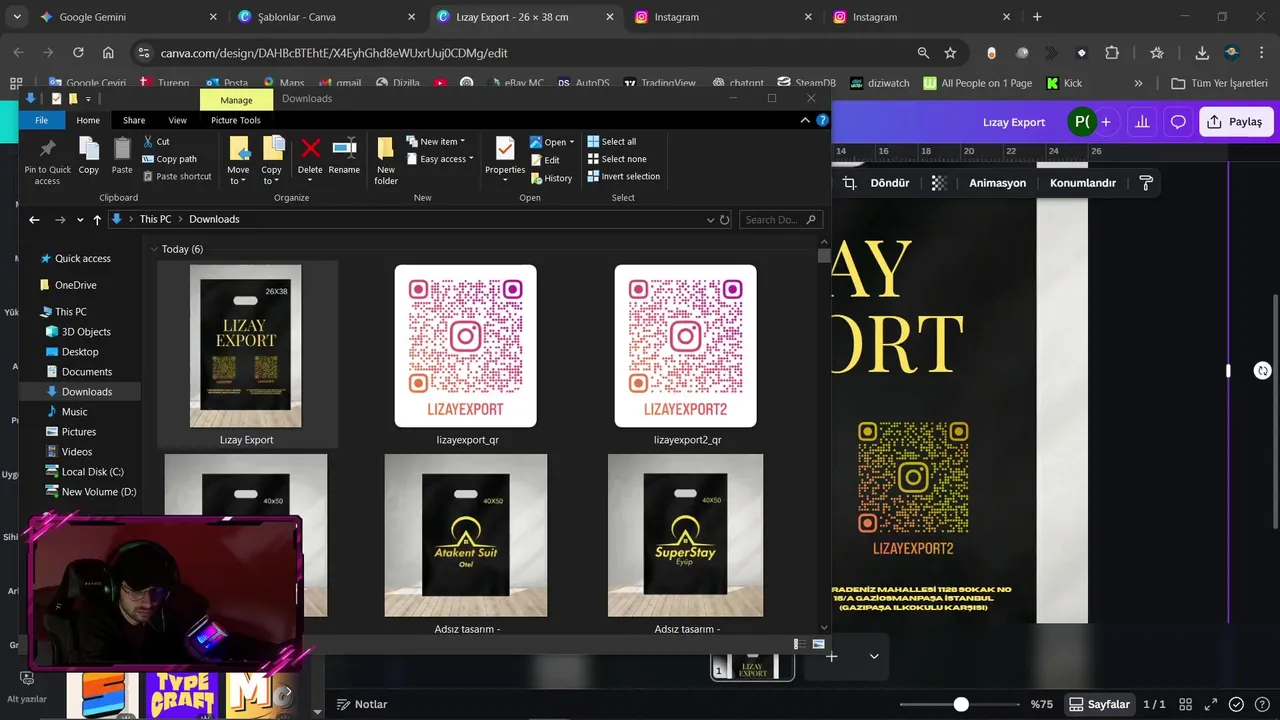The height and width of the screenshot is (720, 1280).
Task: Select Local Disk (C:) in navigation pane
Action: (x=92, y=472)
